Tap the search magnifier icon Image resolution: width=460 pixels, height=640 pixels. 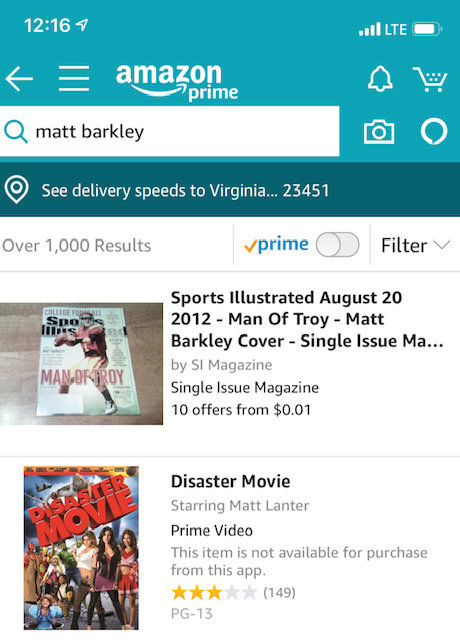point(16,132)
